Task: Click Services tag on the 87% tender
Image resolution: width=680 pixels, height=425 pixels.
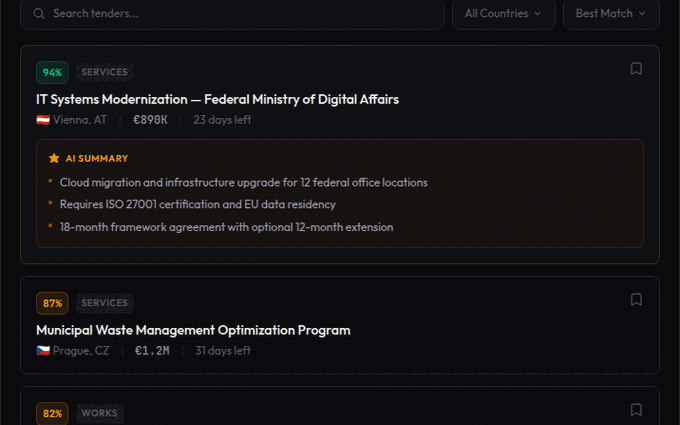Action: click(x=104, y=303)
